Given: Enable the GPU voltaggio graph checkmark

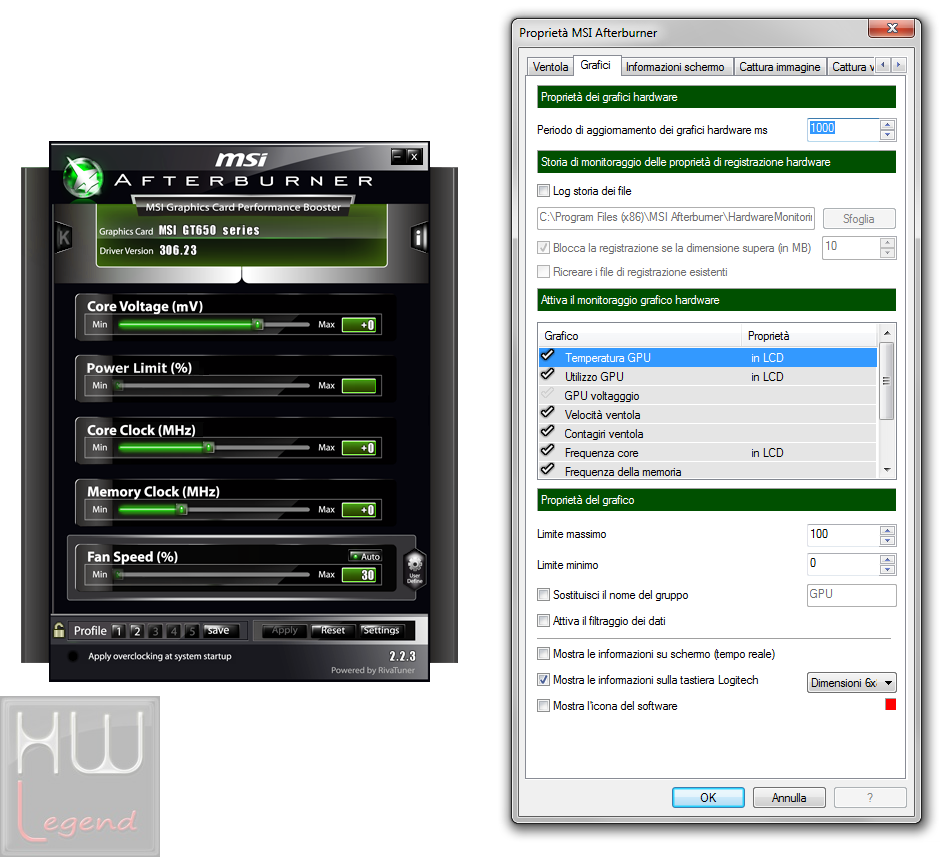Looking at the screenshot, I should pyautogui.click(x=548, y=393).
